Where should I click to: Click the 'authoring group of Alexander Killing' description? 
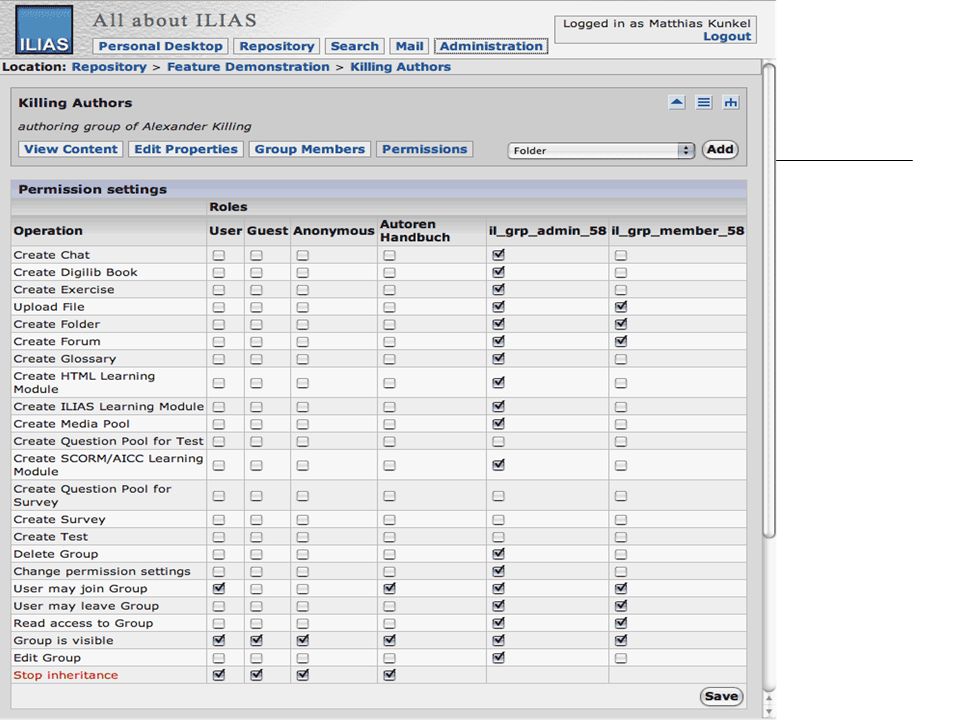click(135, 126)
